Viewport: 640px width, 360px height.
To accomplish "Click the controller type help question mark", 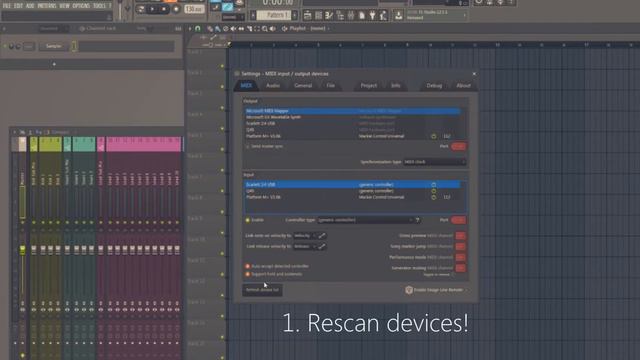I will click(x=418, y=220).
